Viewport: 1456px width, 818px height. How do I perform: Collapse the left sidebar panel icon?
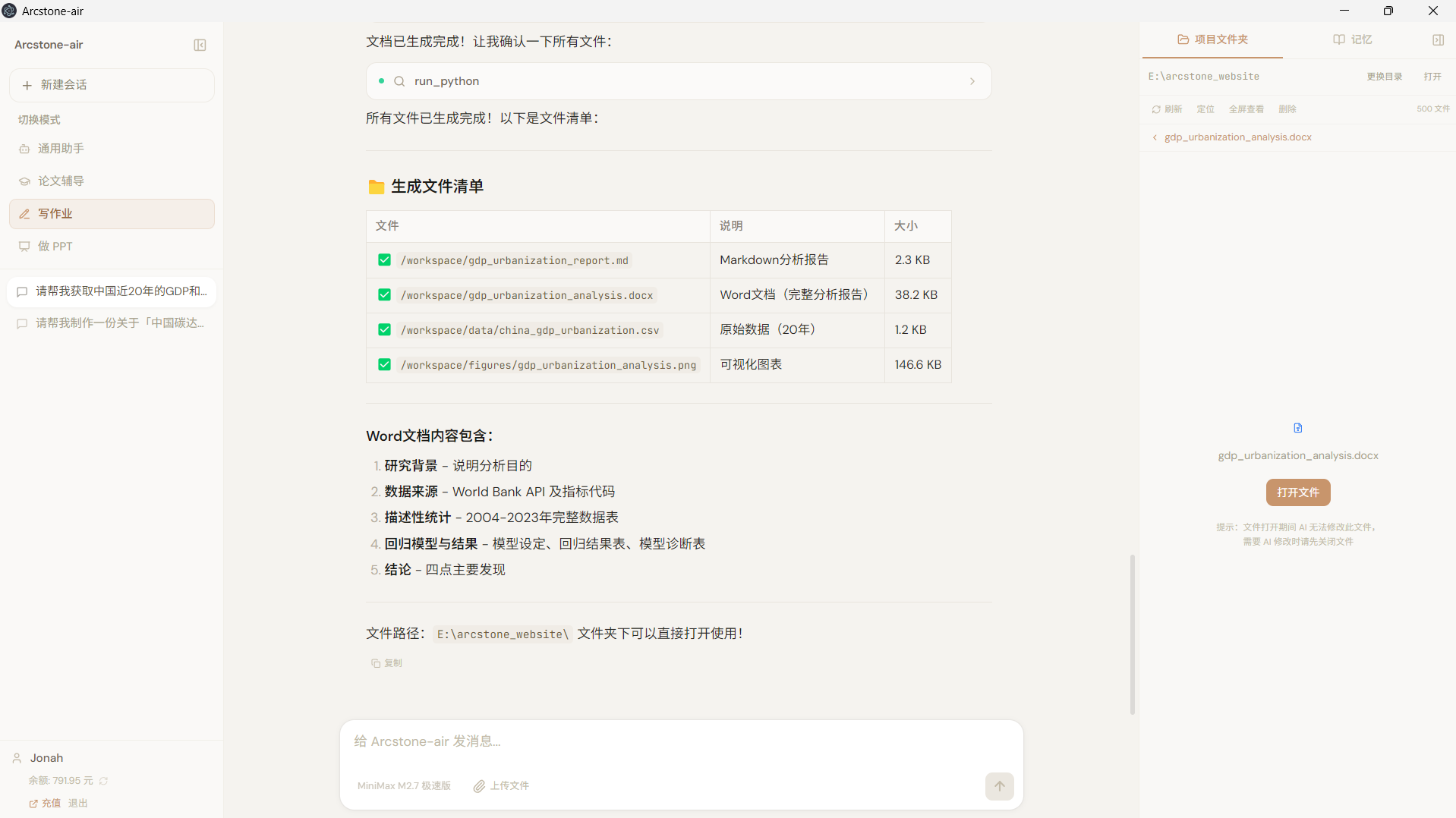click(200, 45)
